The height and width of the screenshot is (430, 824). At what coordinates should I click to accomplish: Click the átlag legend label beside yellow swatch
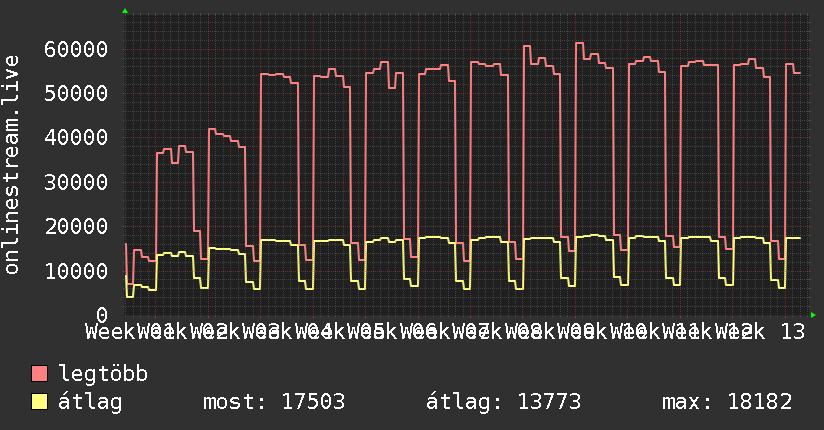click(90, 402)
